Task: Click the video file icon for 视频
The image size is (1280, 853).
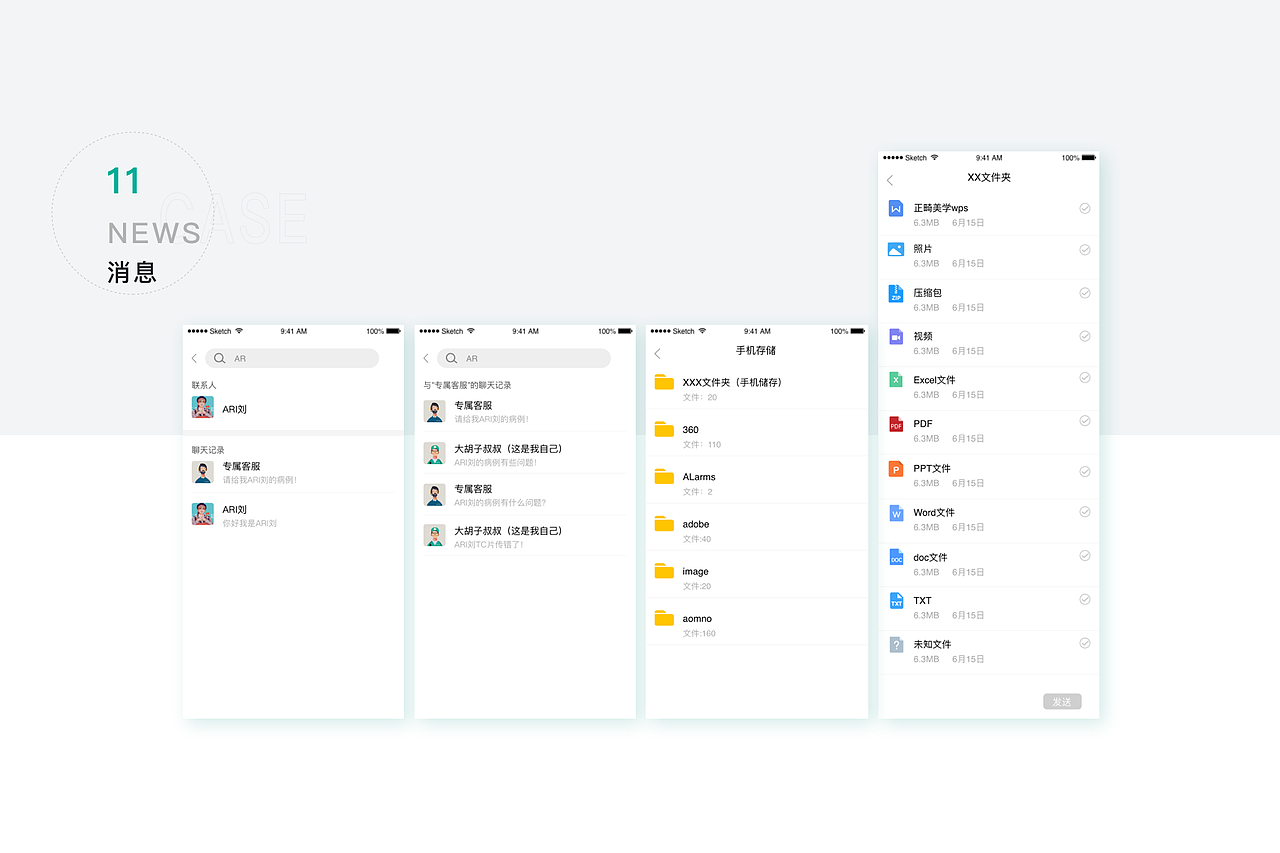Action: pyautogui.click(x=896, y=337)
